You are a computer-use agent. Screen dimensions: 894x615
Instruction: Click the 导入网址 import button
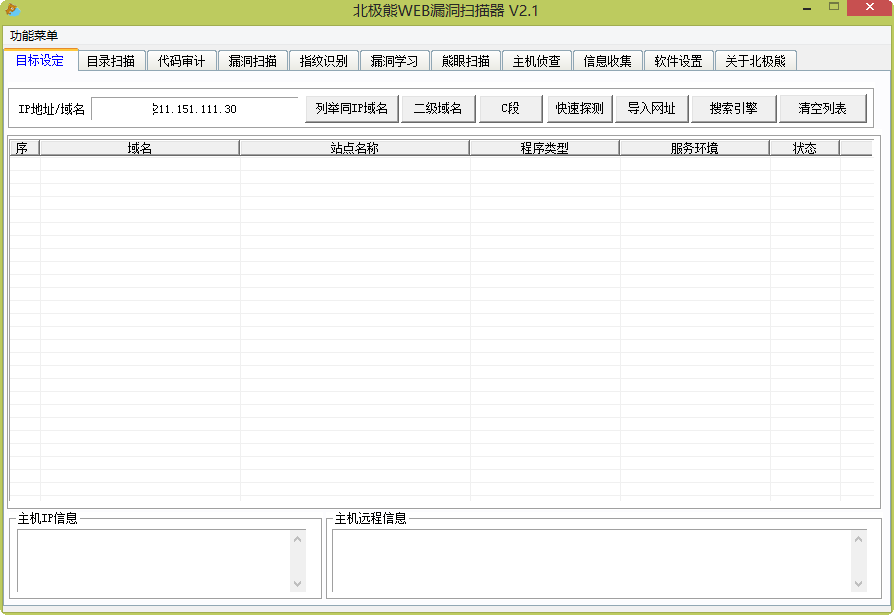pos(651,109)
